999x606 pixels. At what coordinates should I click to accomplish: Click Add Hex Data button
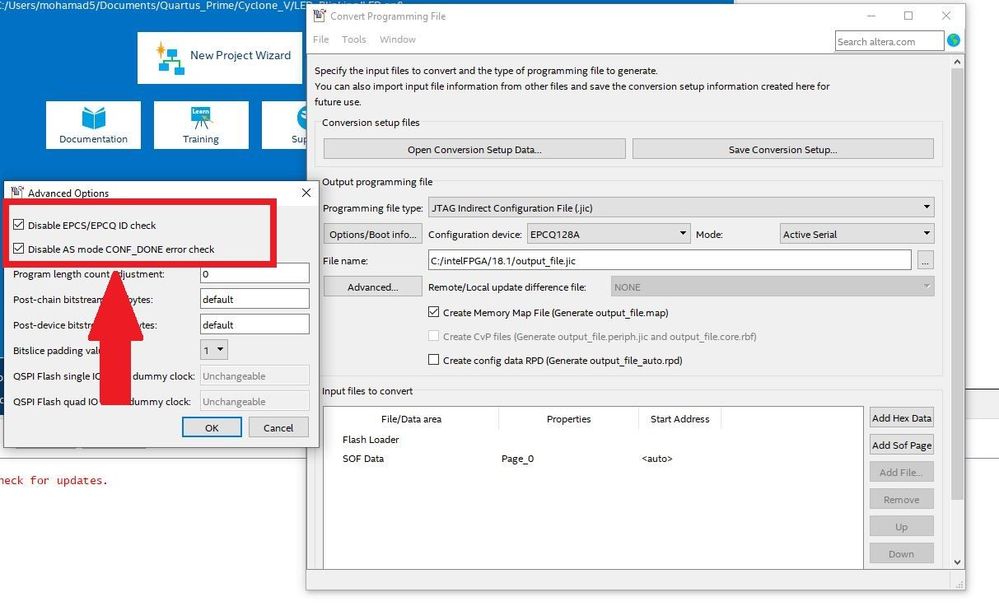[902, 418]
